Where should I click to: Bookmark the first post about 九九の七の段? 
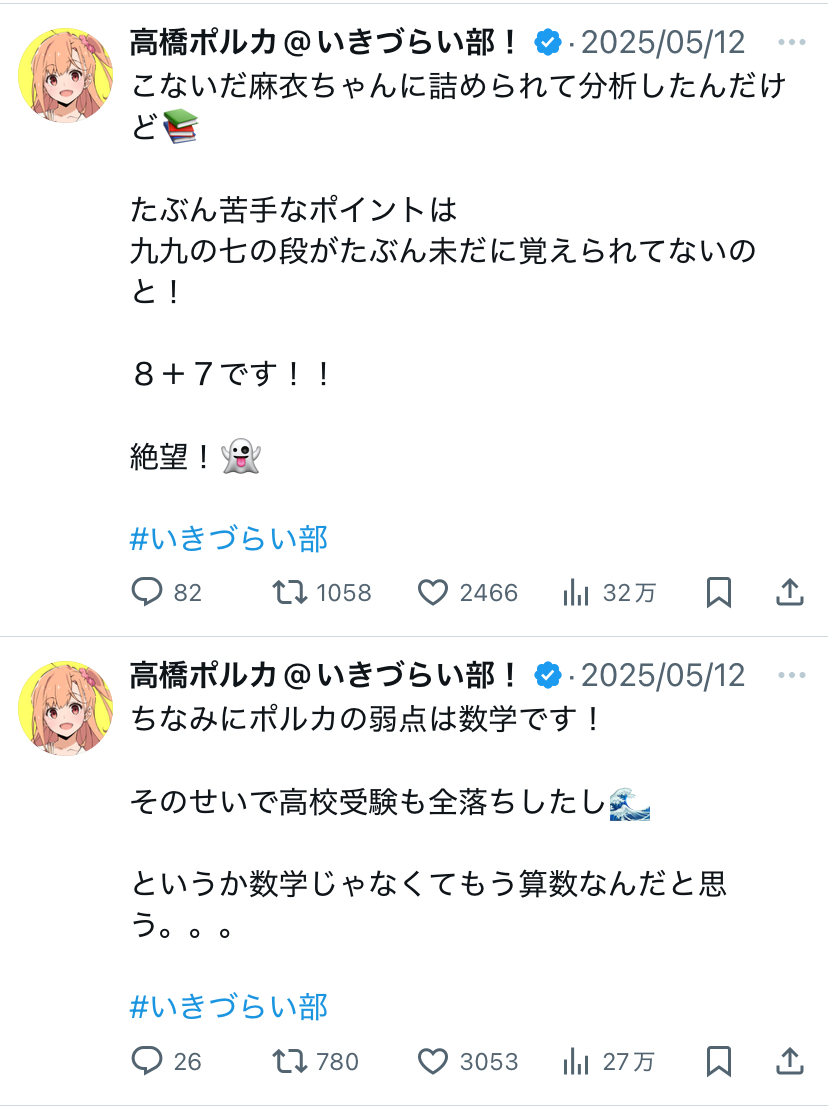click(719, 593)
